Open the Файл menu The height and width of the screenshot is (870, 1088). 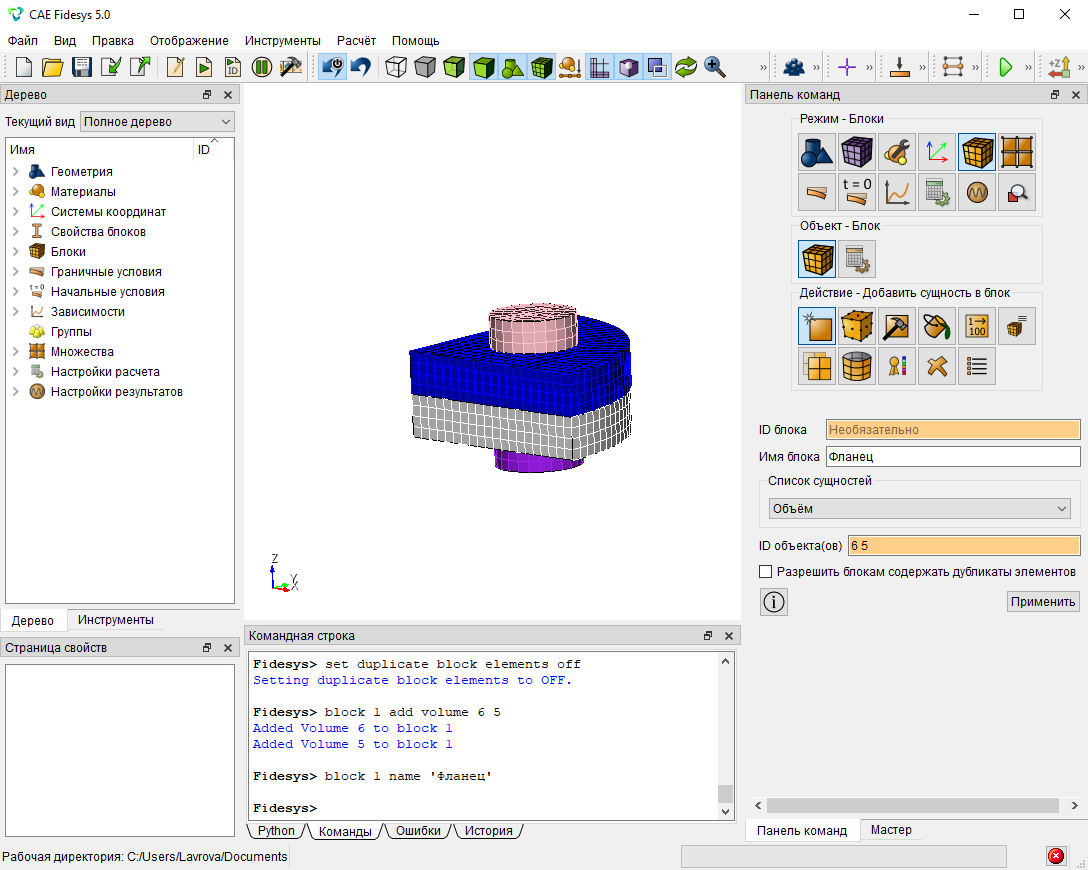click(x=23, y=41)
